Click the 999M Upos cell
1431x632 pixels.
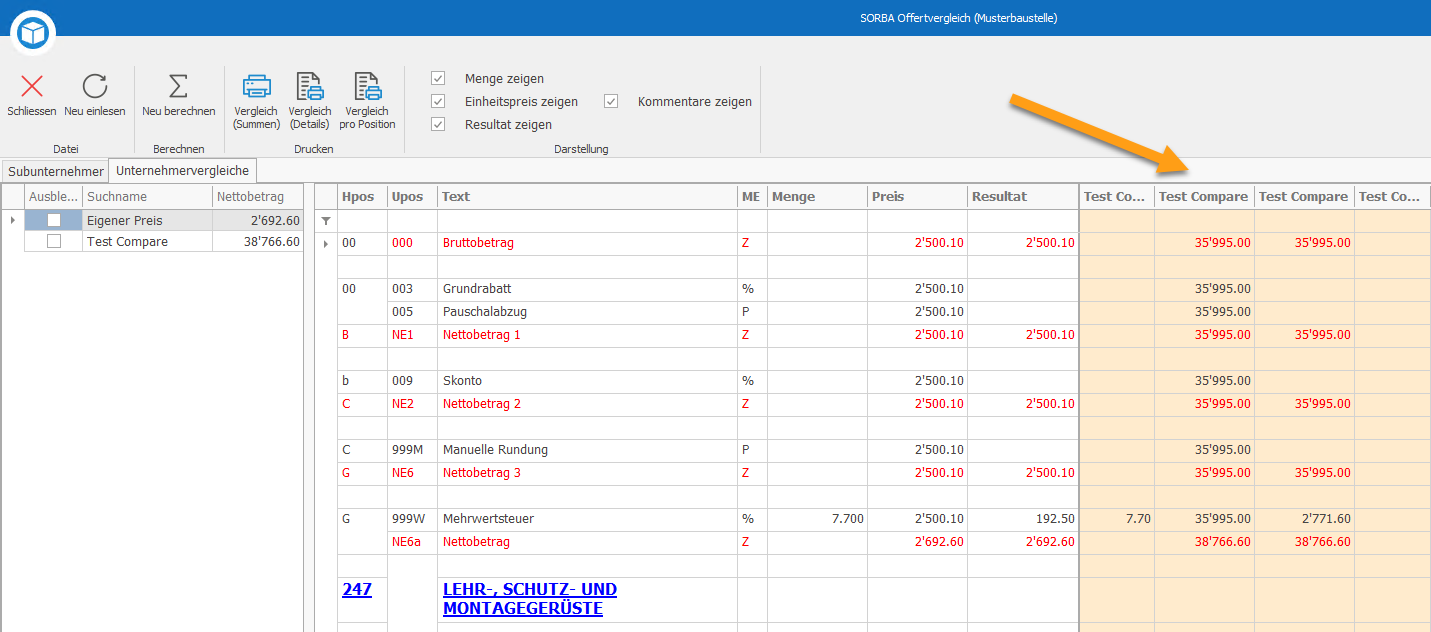pyautogui.click(x=412, y=450)
